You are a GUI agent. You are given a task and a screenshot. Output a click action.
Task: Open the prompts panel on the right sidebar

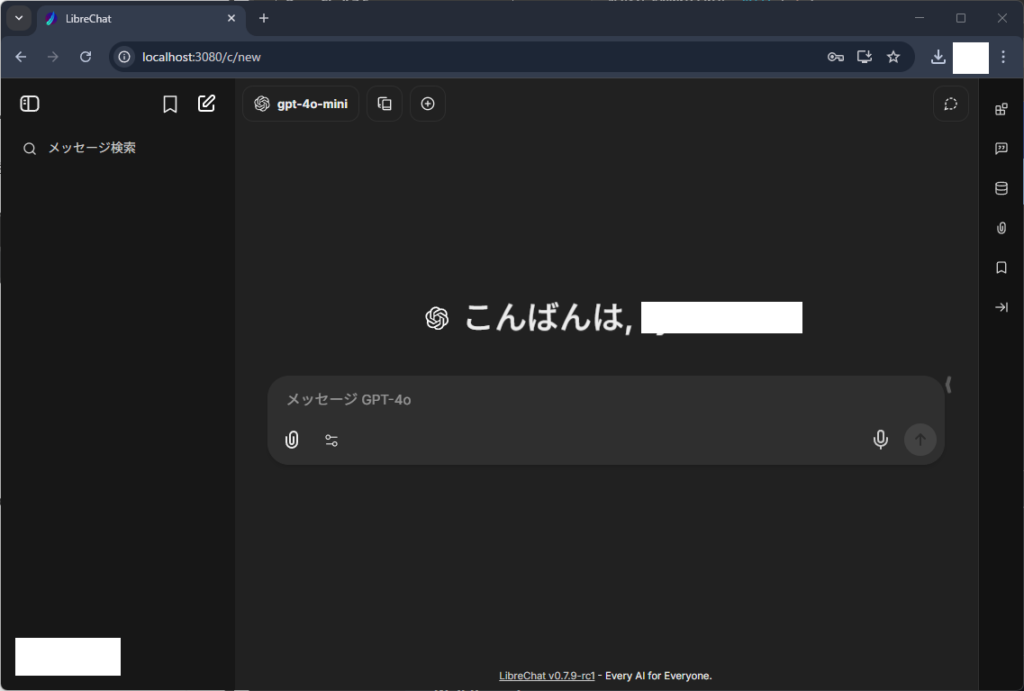tap(1001, 148)
